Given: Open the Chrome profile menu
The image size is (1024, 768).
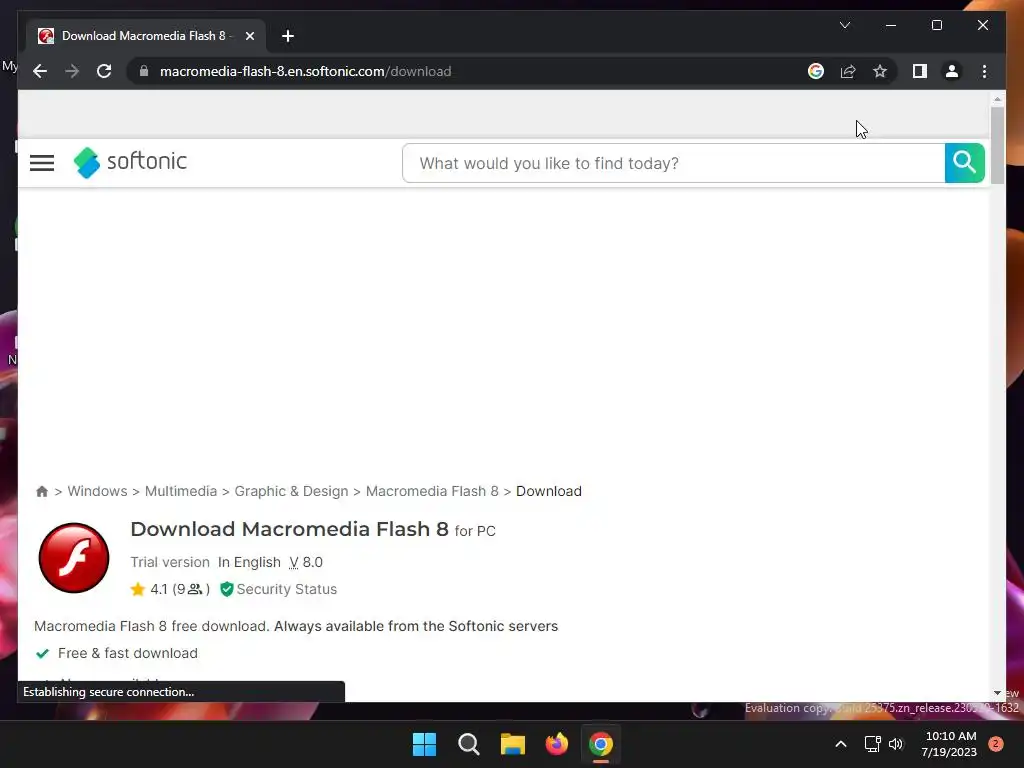Looking at the screenshot, I should tap(952, 71).
